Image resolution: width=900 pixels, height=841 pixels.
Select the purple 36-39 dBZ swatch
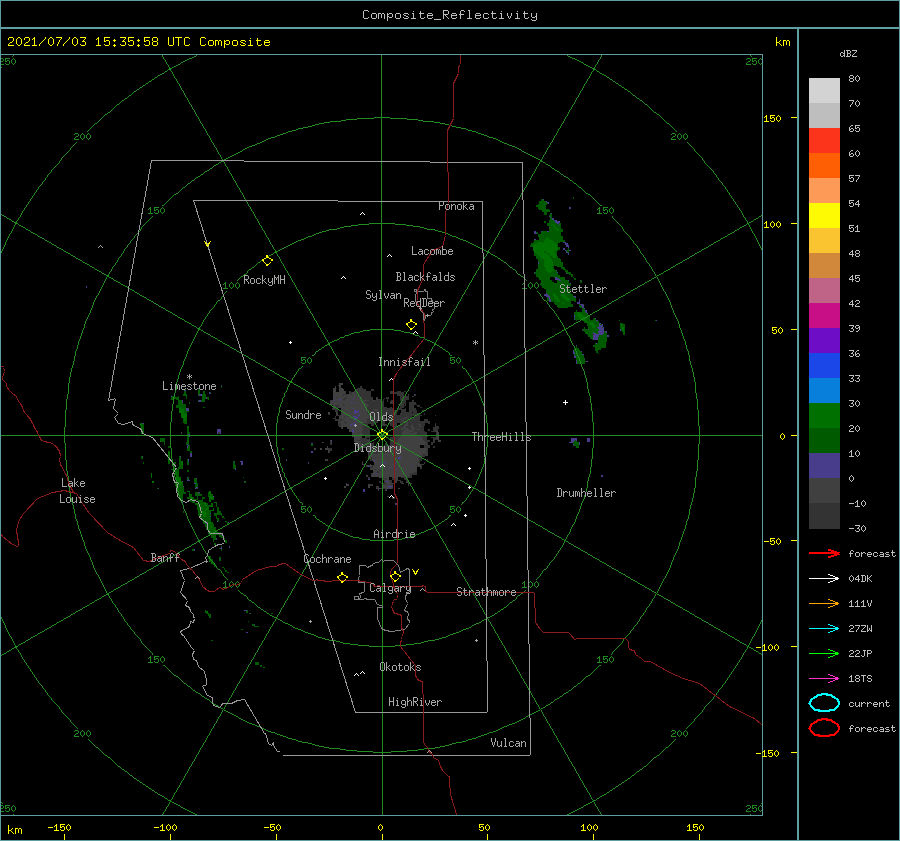coord(824,341)
